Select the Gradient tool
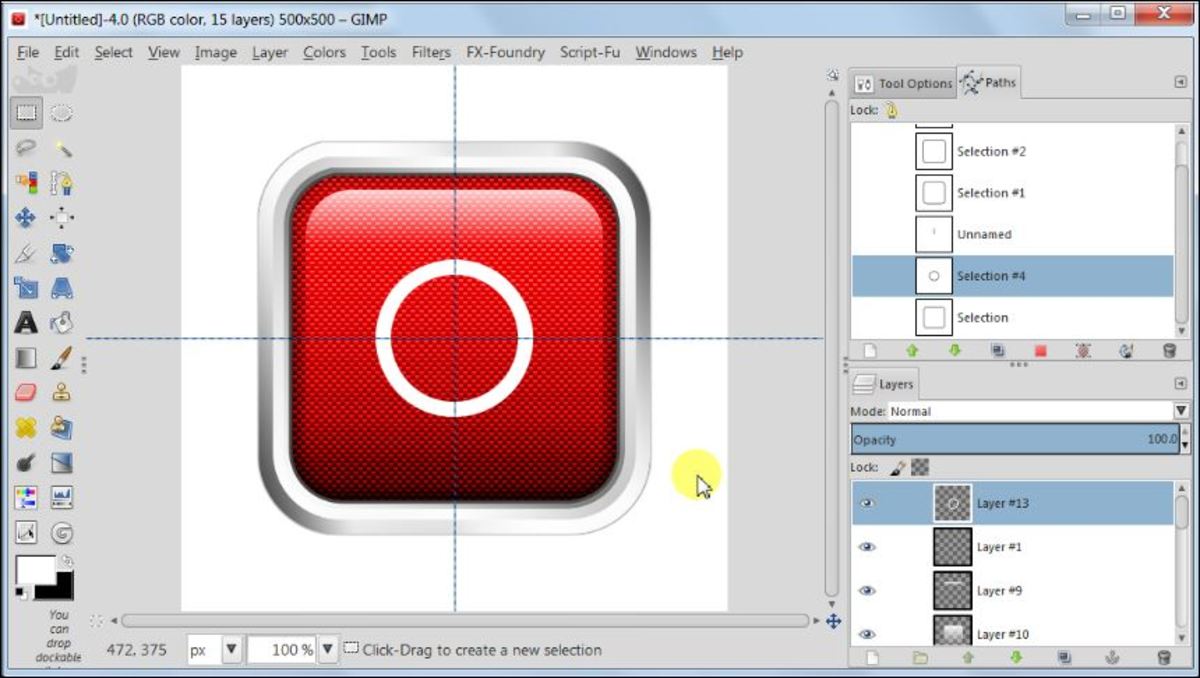 coord(27,357)
